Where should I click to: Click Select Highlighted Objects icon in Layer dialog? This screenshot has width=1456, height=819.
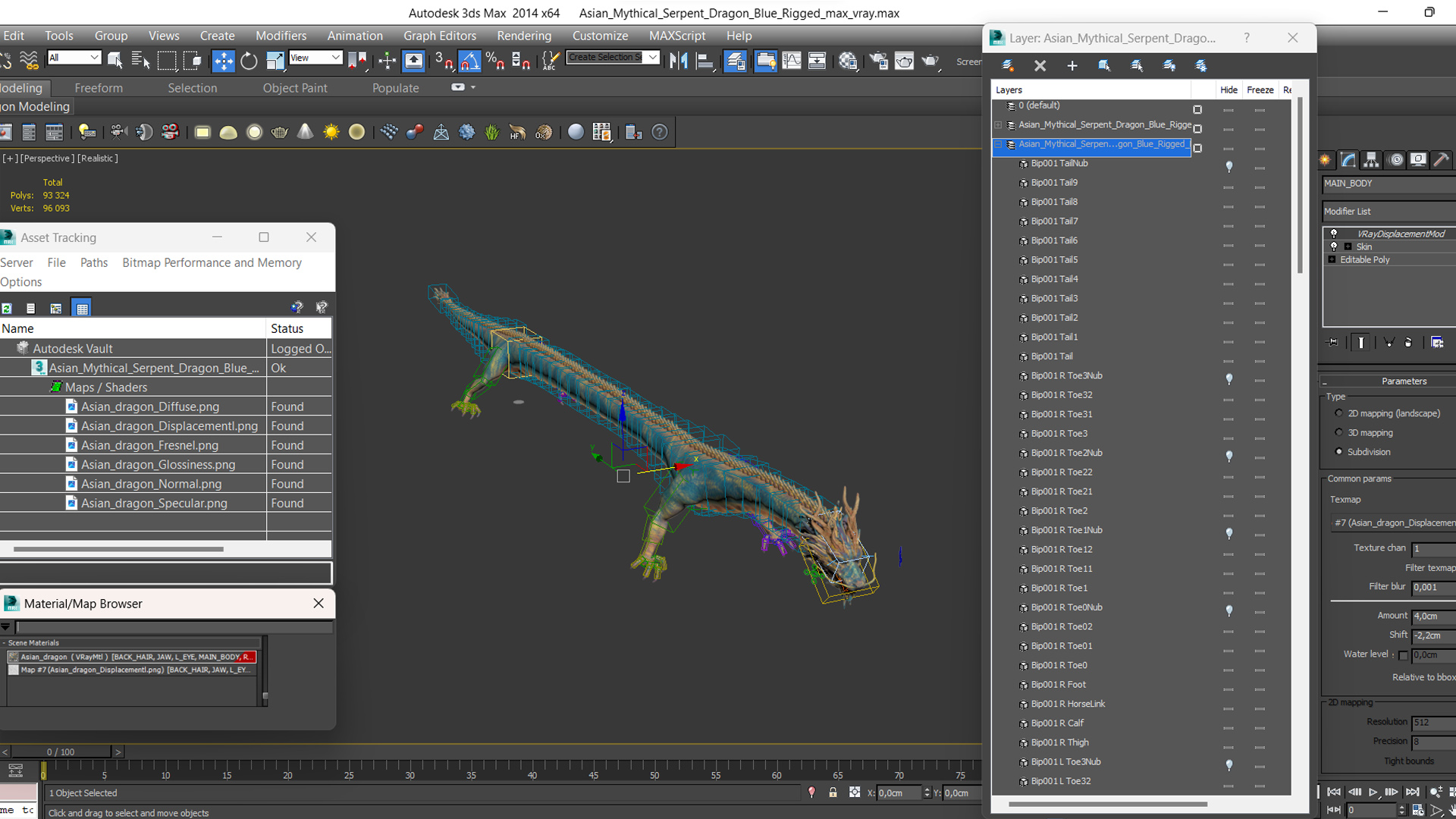point(1104,66)
